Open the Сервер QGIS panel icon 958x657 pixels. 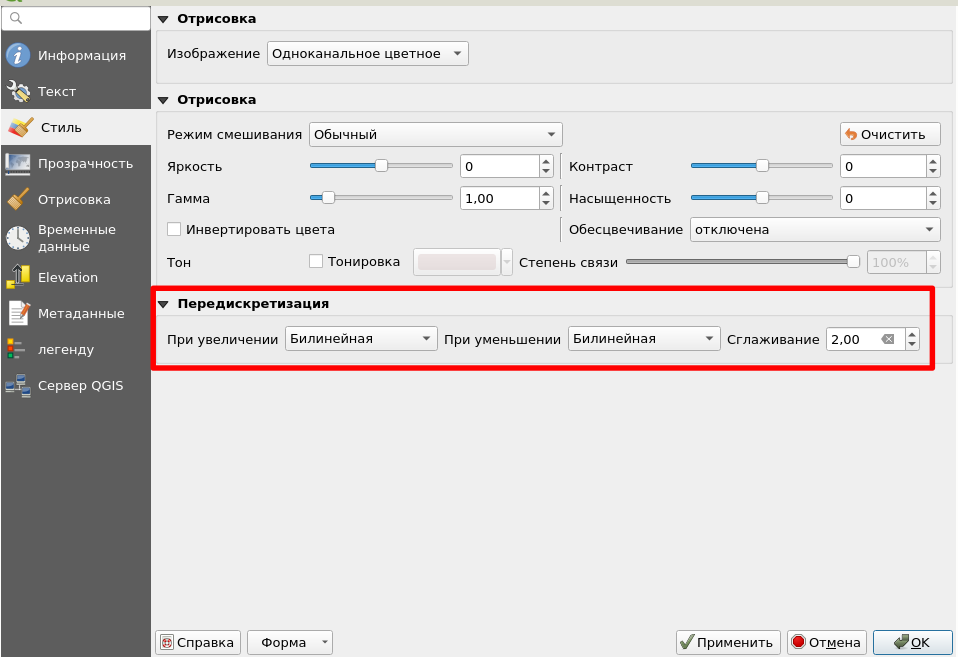point(18,386)
